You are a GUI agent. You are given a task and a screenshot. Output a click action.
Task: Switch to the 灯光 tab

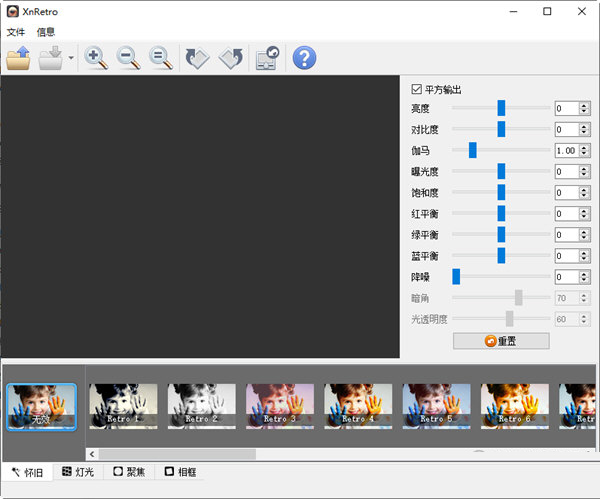[80, 471]
